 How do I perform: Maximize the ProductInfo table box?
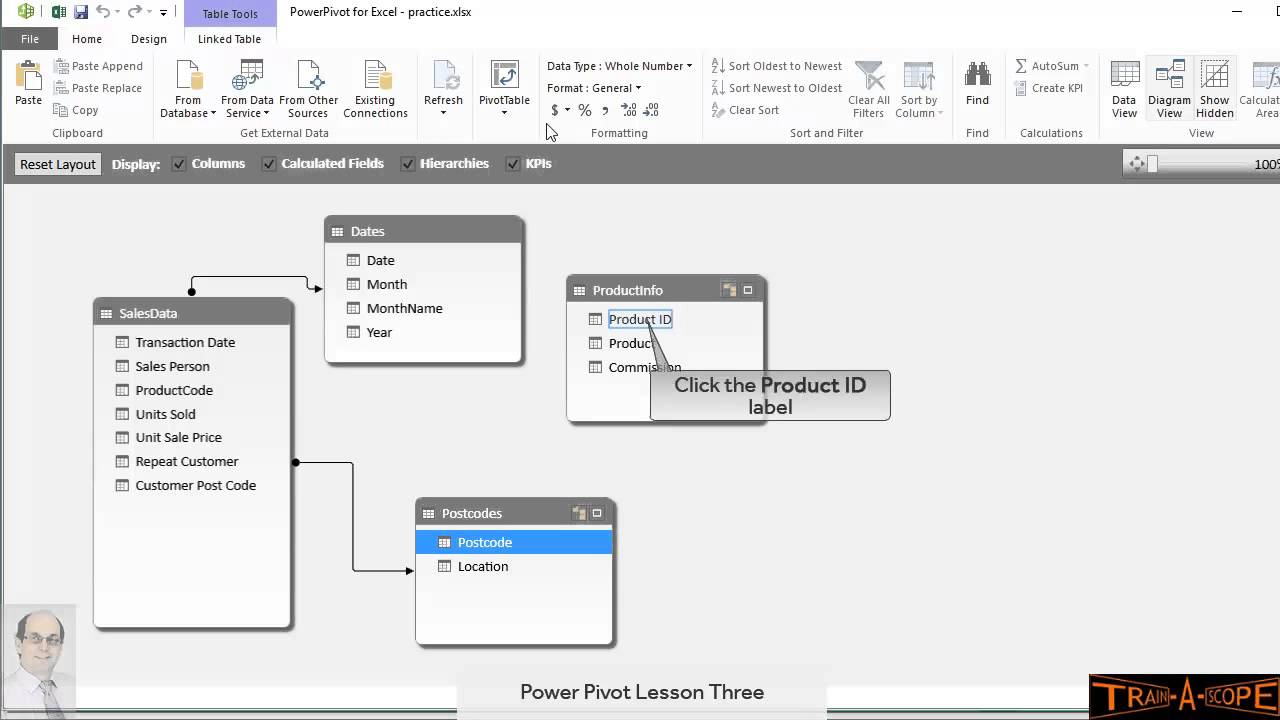coord(747,290)
